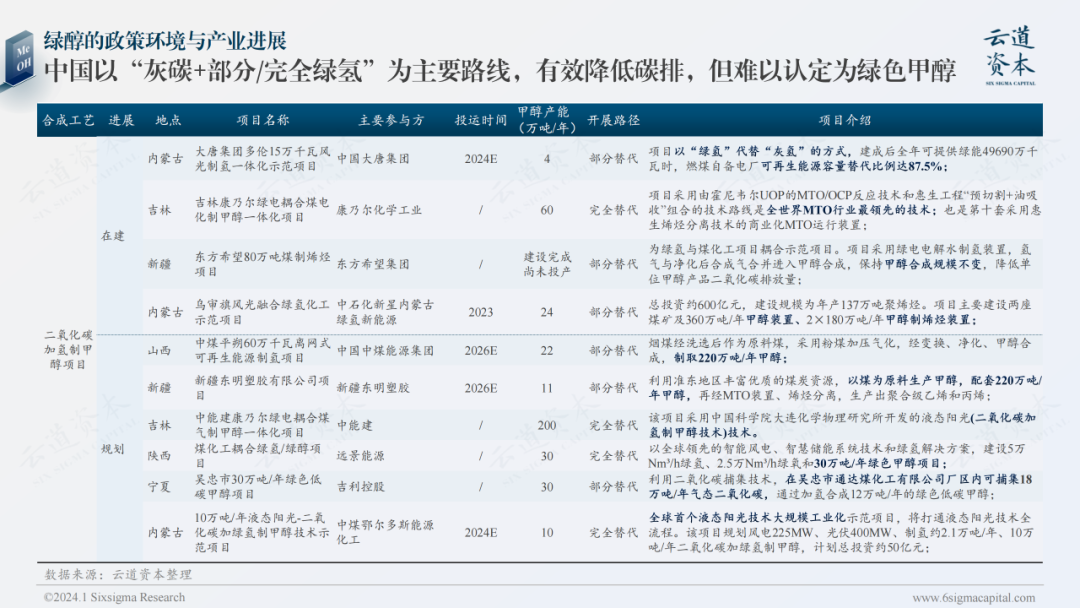Viewport: 1080px width, 608px height.
Task: Click the 地点 column header
Action: pos(168,120)
